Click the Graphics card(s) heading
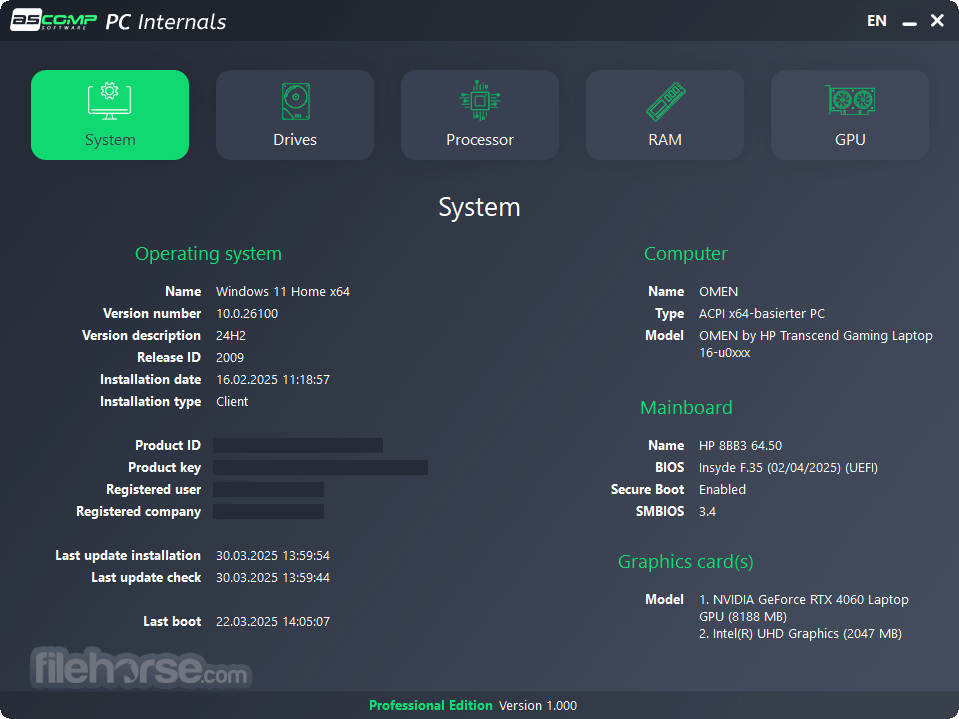 (686, 562)
